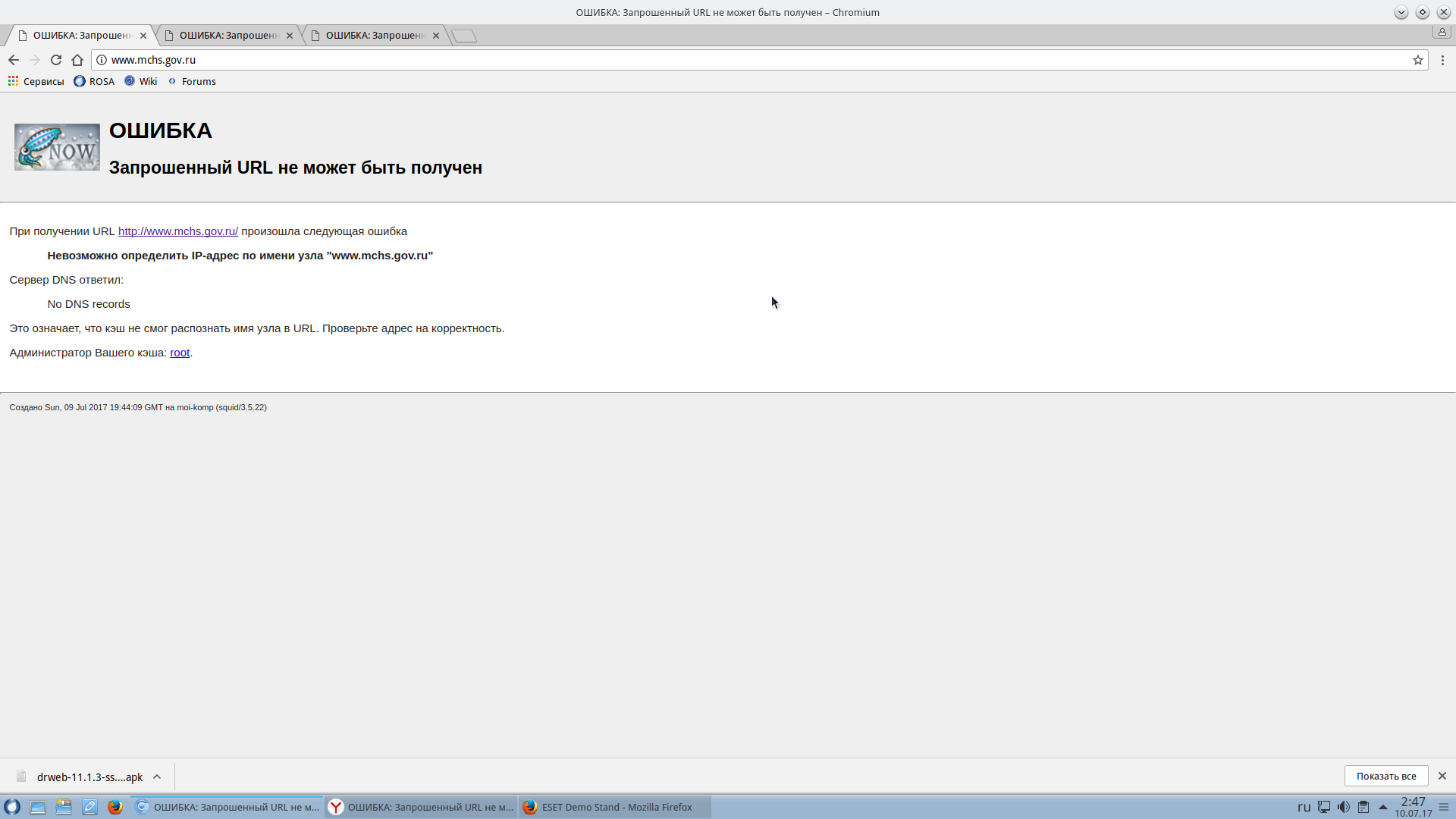Click Показать все downloads button

(x=1385, y=776)
